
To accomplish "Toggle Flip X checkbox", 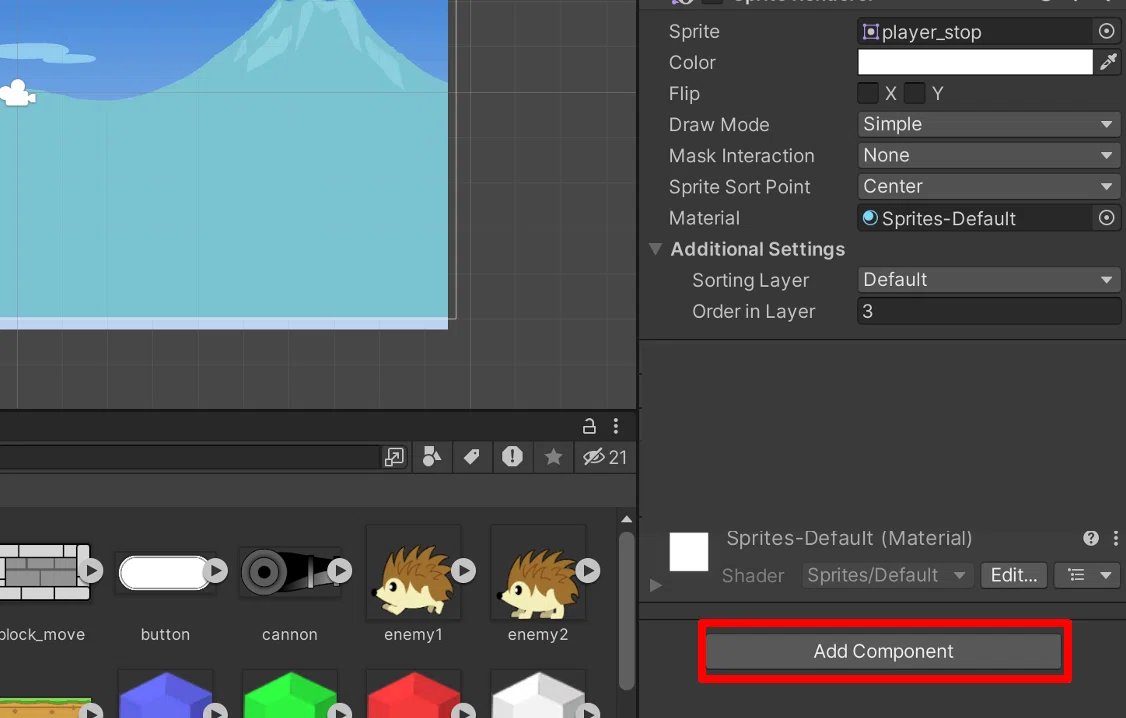I will point(867,93).
